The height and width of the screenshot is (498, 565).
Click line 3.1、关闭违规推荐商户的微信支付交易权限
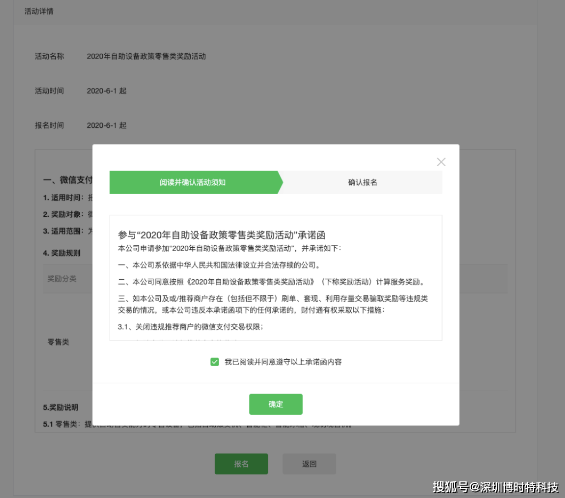click(x=190, y=327)
